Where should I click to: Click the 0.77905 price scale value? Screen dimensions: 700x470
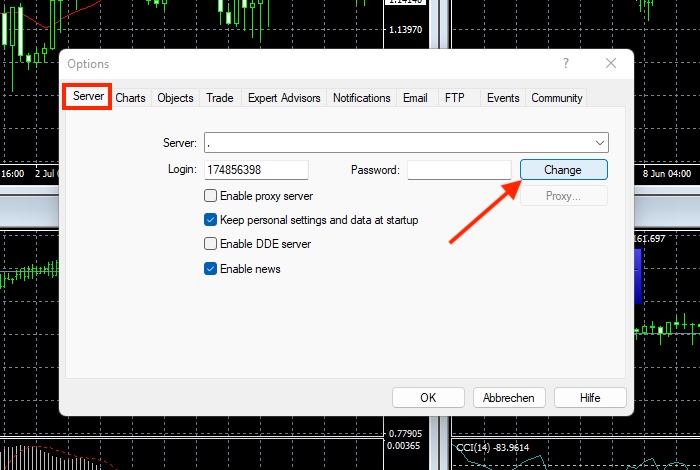(x=405, y=433)
